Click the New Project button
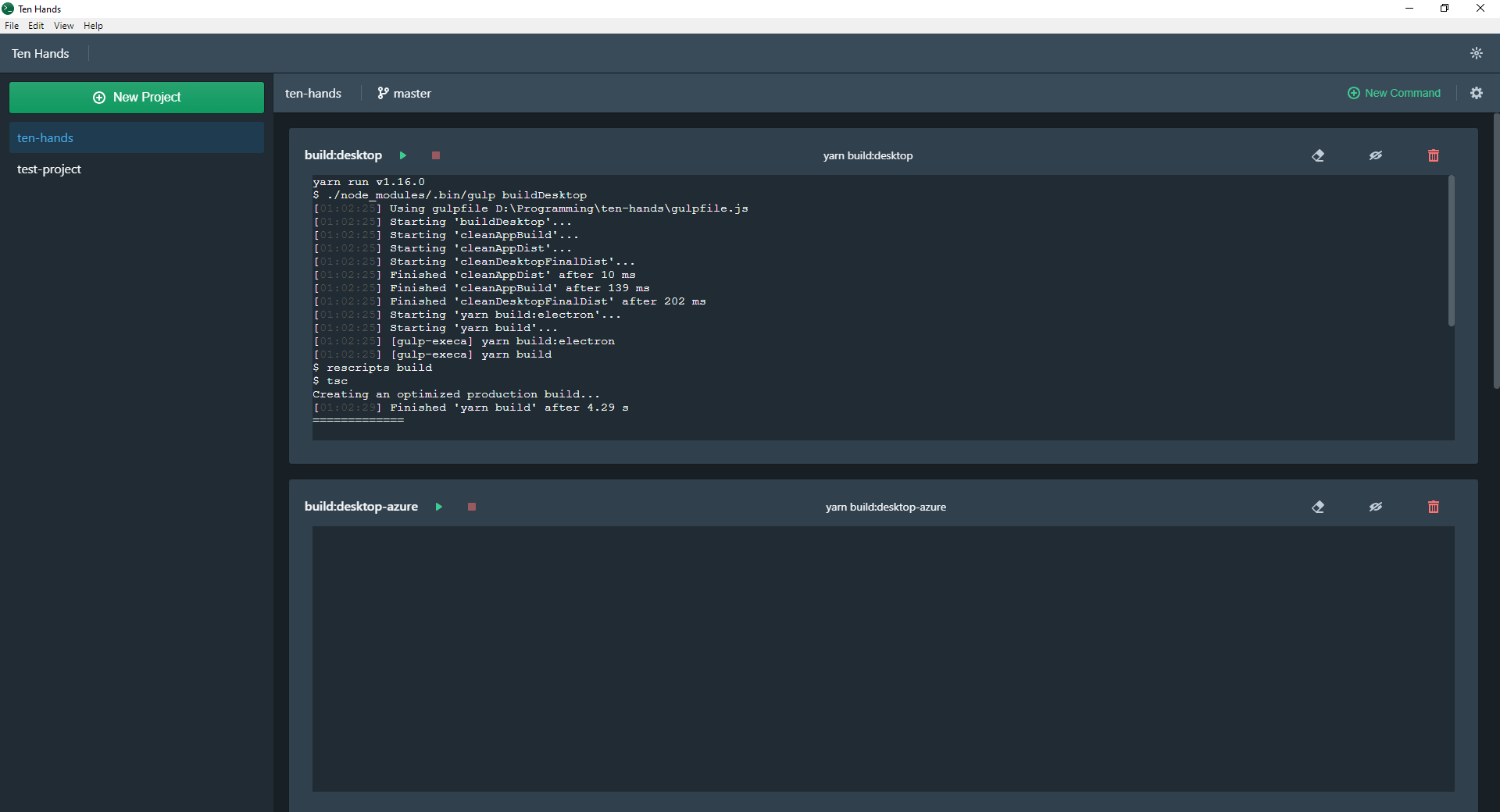Image resolution: width=1500 pixels, height=812 pixels. (137, 98)
